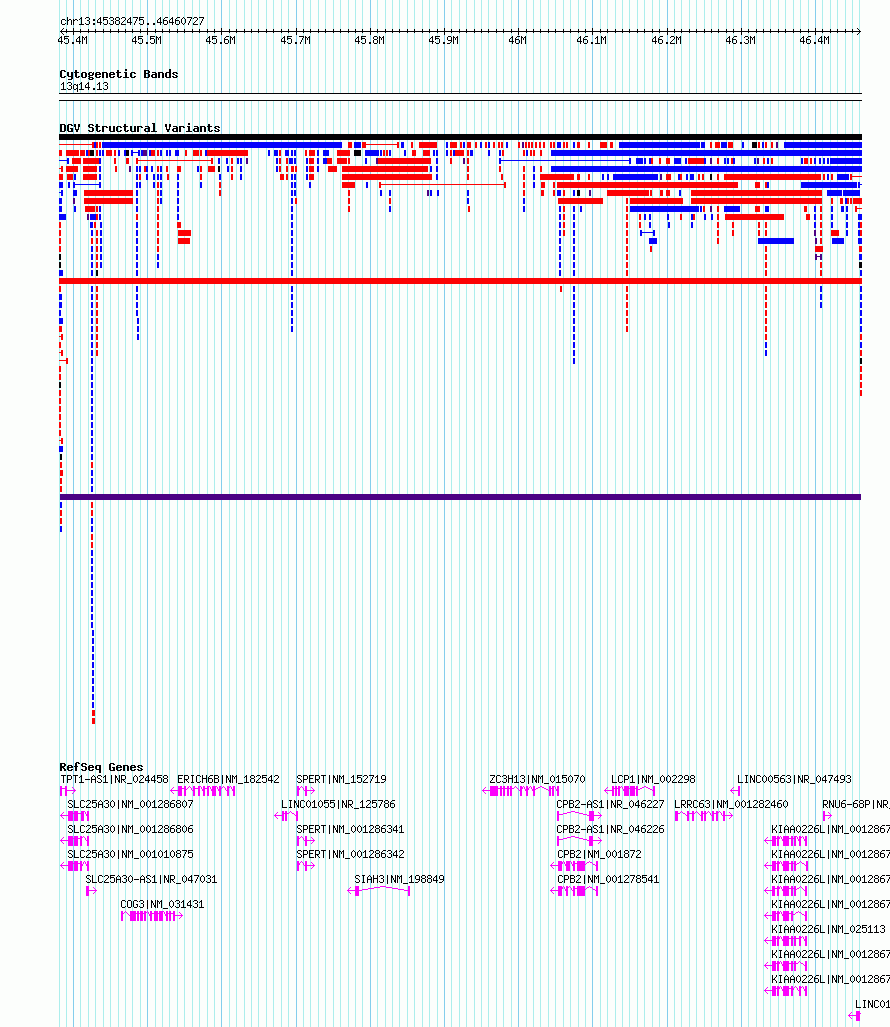Click CPB2|NM_001278541 transcript label
This screenshot has height=1027, width=890.
click(x=608, y=879)
